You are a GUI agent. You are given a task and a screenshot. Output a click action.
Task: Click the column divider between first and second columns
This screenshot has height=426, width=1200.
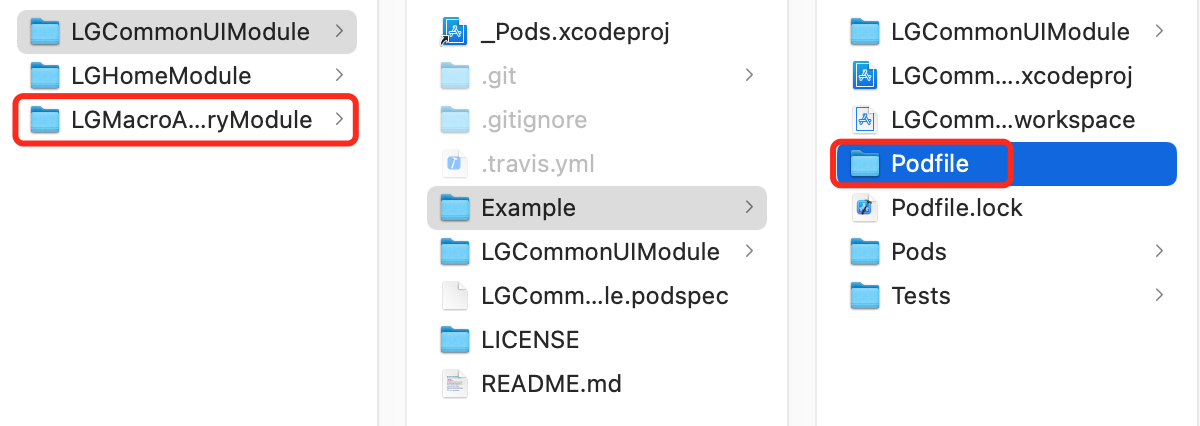[x=378, y=213]
